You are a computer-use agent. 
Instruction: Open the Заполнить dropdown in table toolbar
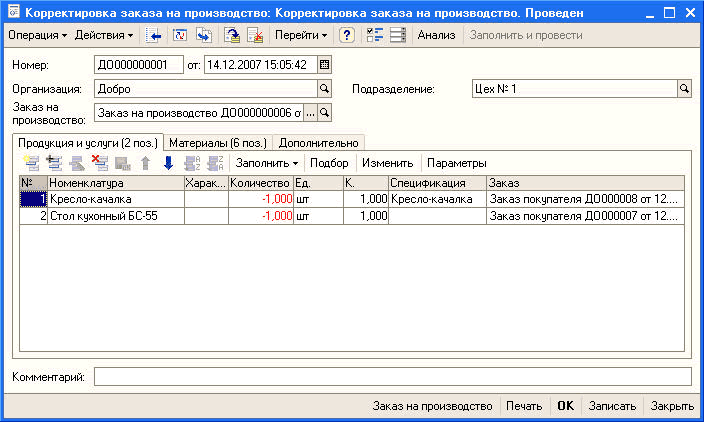(267, 163)
